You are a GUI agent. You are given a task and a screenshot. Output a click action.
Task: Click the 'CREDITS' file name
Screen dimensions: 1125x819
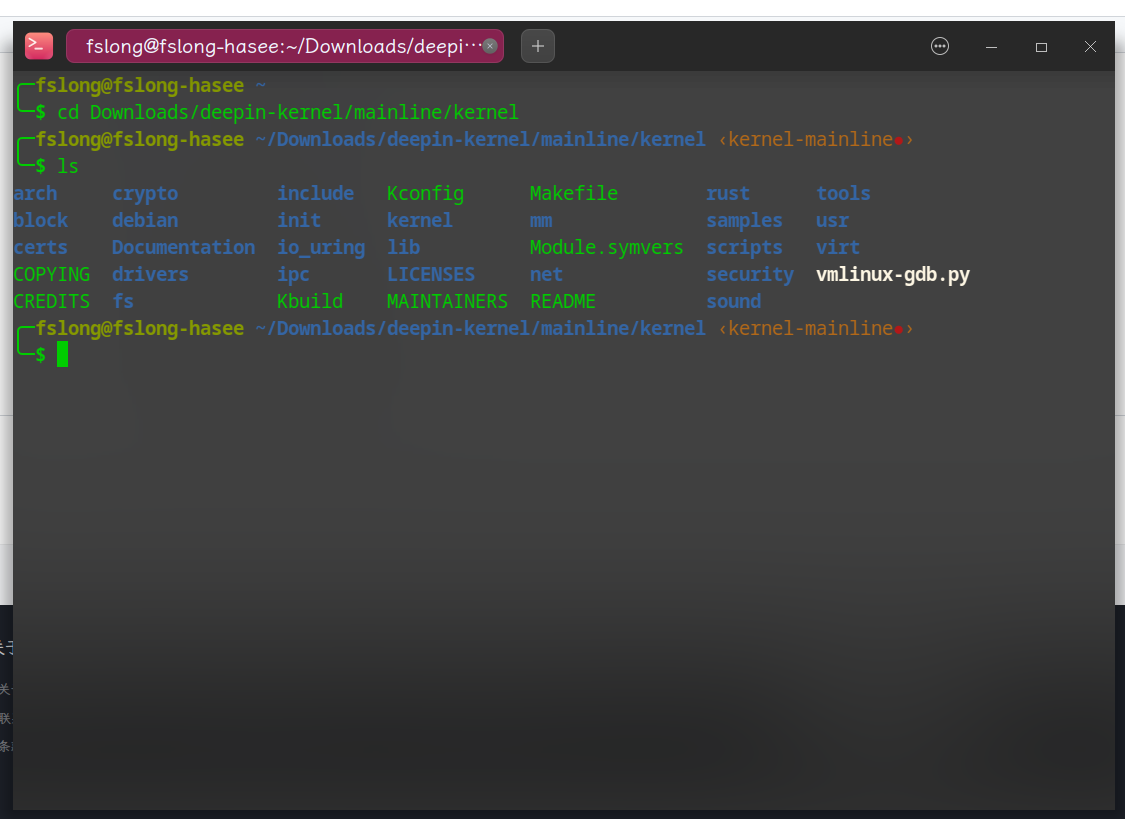tap(52, 301)
